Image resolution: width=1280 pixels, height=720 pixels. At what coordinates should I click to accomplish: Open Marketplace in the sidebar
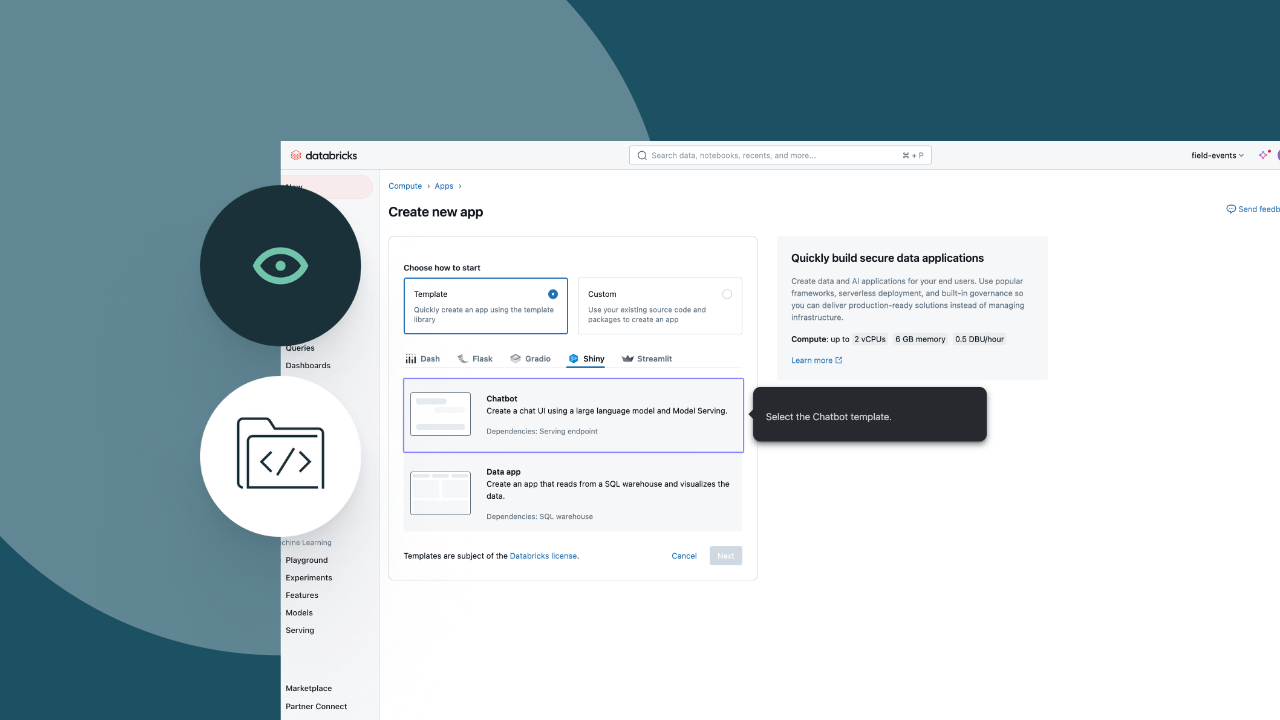click(309, 688)
